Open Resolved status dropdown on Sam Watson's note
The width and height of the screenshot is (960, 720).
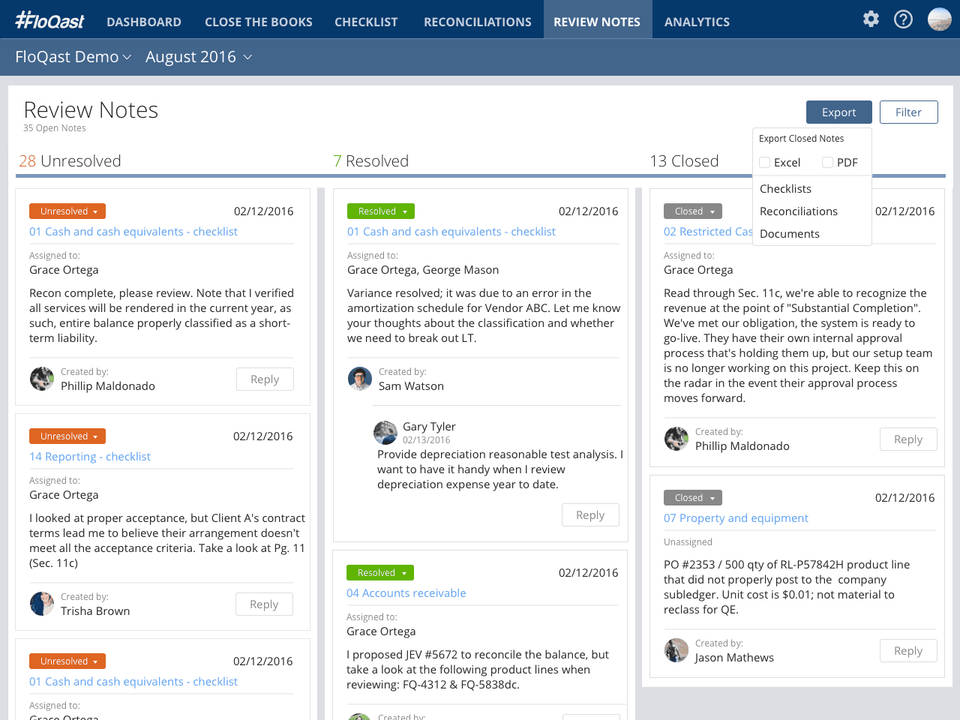pyautogui.click(x=381, y=211)
